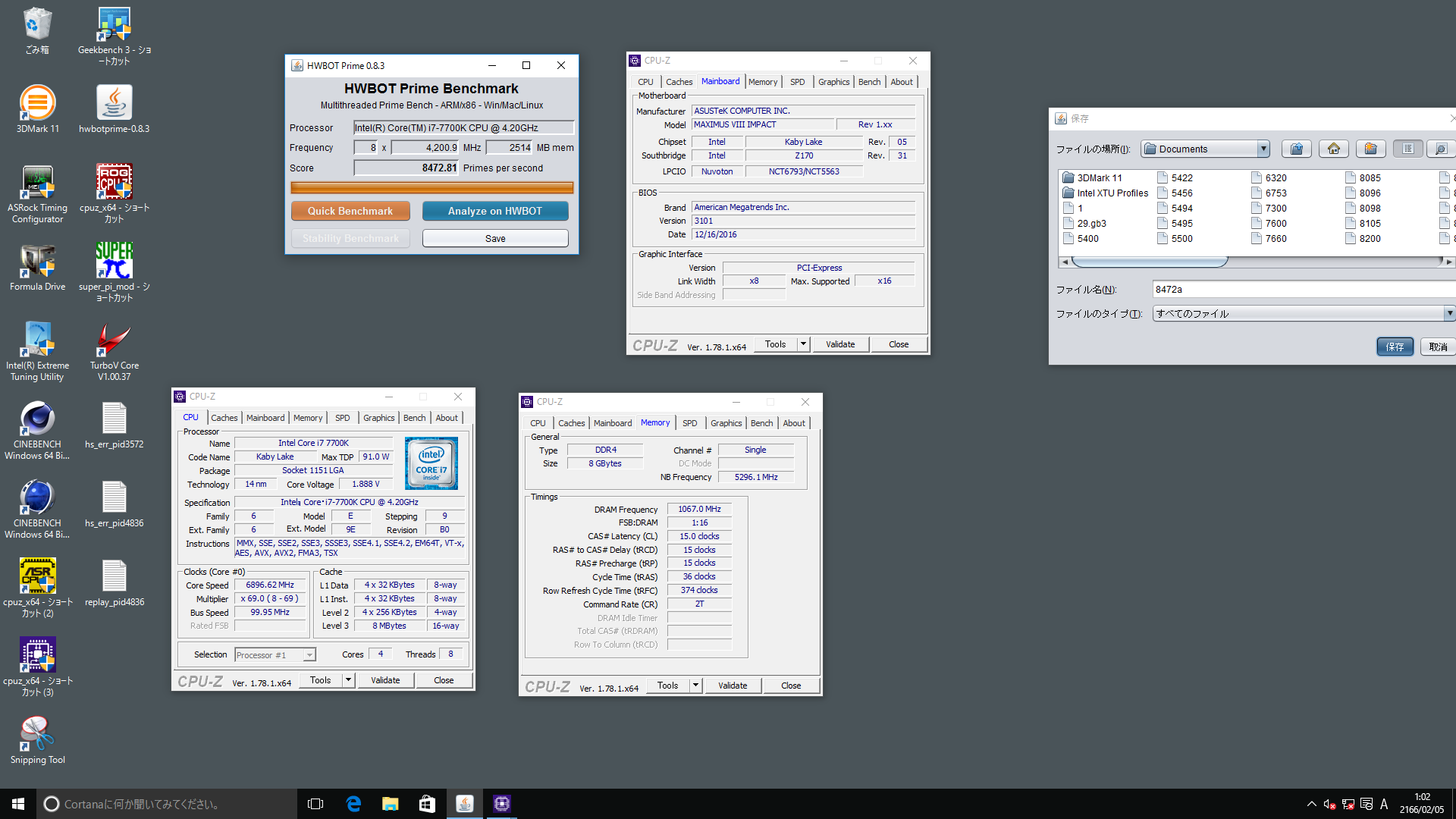Screen dimensions: 1456x819
Task: Switch save dialog to list view
Action: tap(1408, 149)
